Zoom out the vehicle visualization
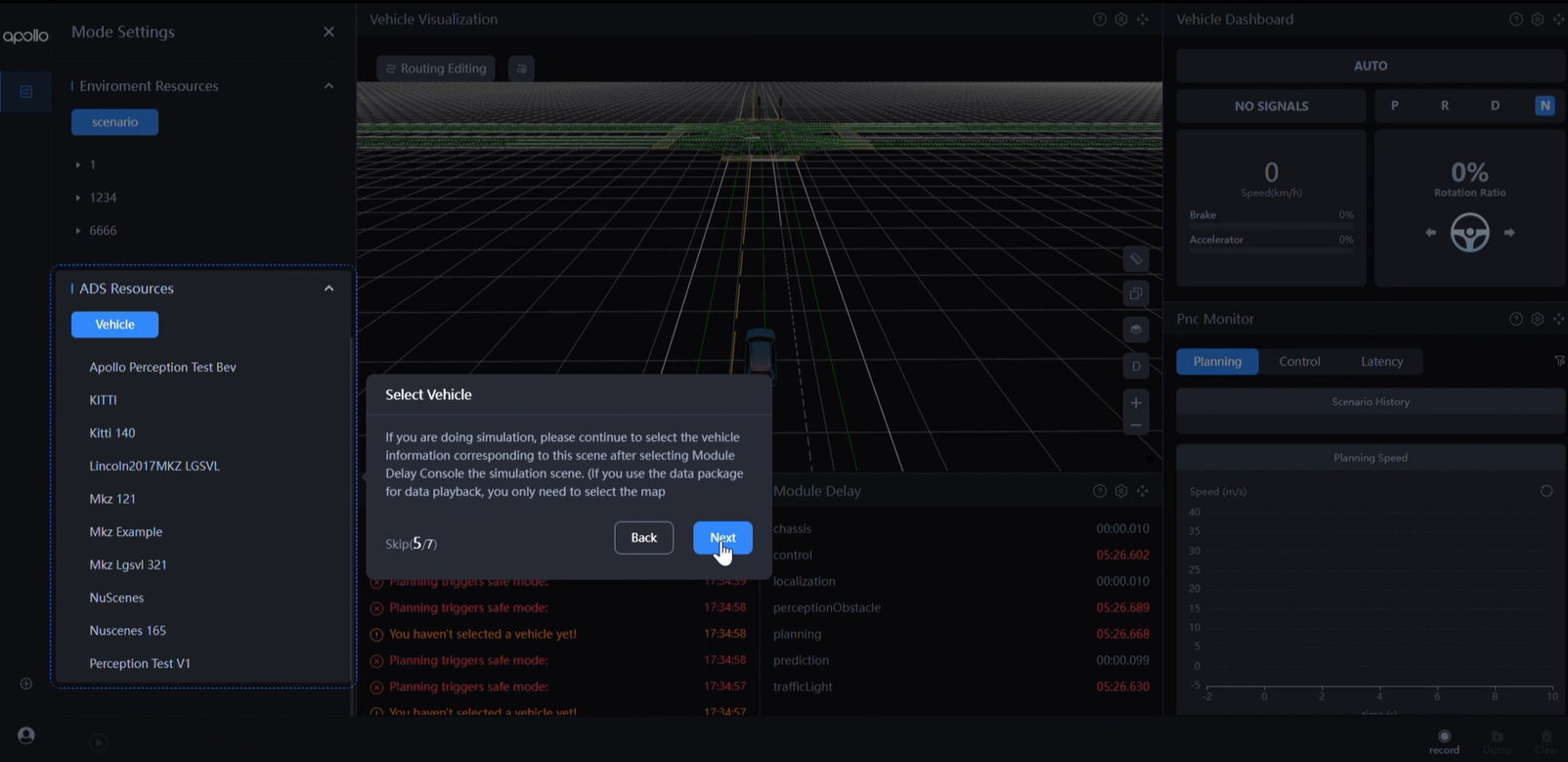 click(x=1136, y=426)
